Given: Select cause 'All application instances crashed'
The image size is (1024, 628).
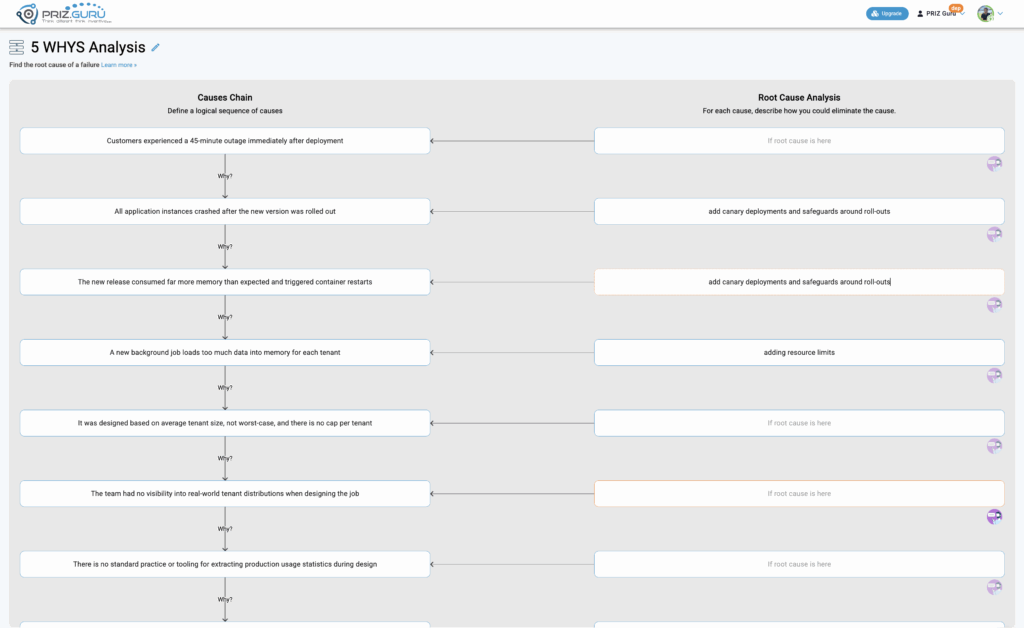Looking at the screenshot, I should pyautogui.click(x=225, y=212).
